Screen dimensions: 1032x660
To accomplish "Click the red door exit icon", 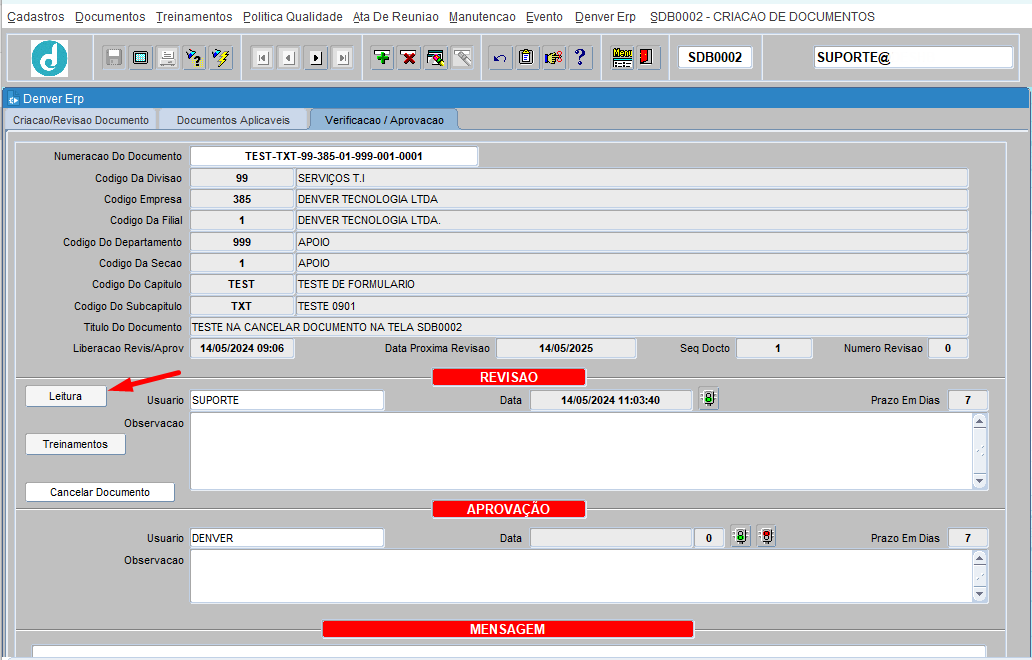I will 646,58.
